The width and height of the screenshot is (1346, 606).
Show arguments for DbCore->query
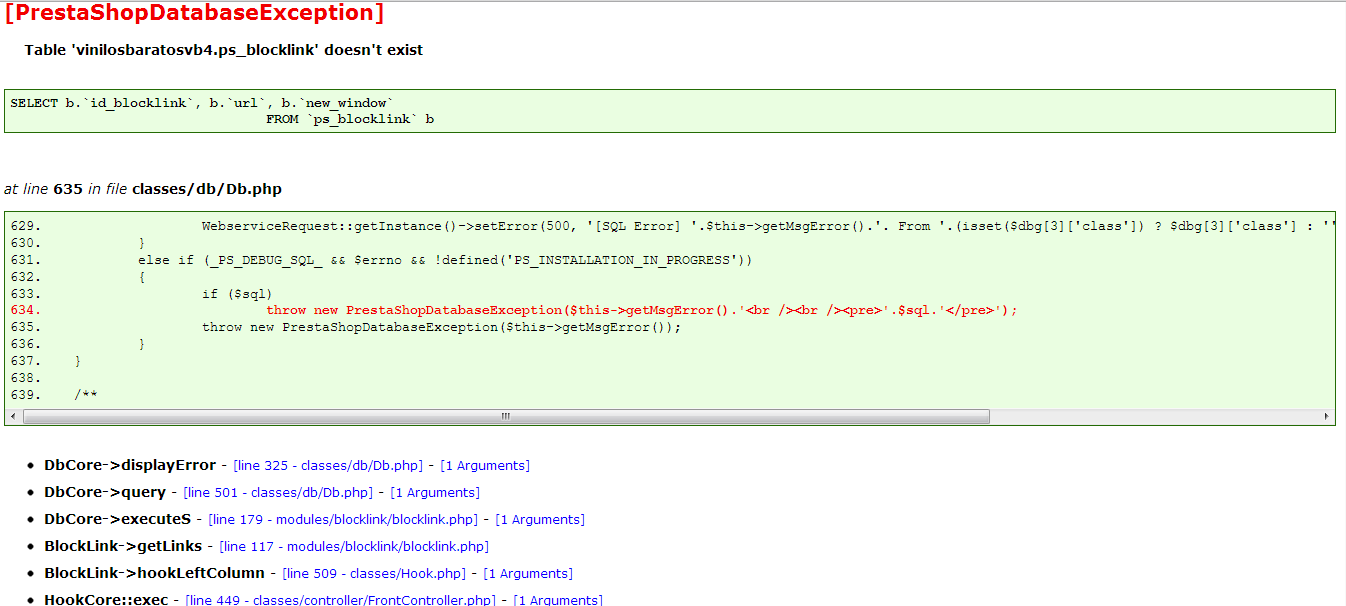[435, 493]
